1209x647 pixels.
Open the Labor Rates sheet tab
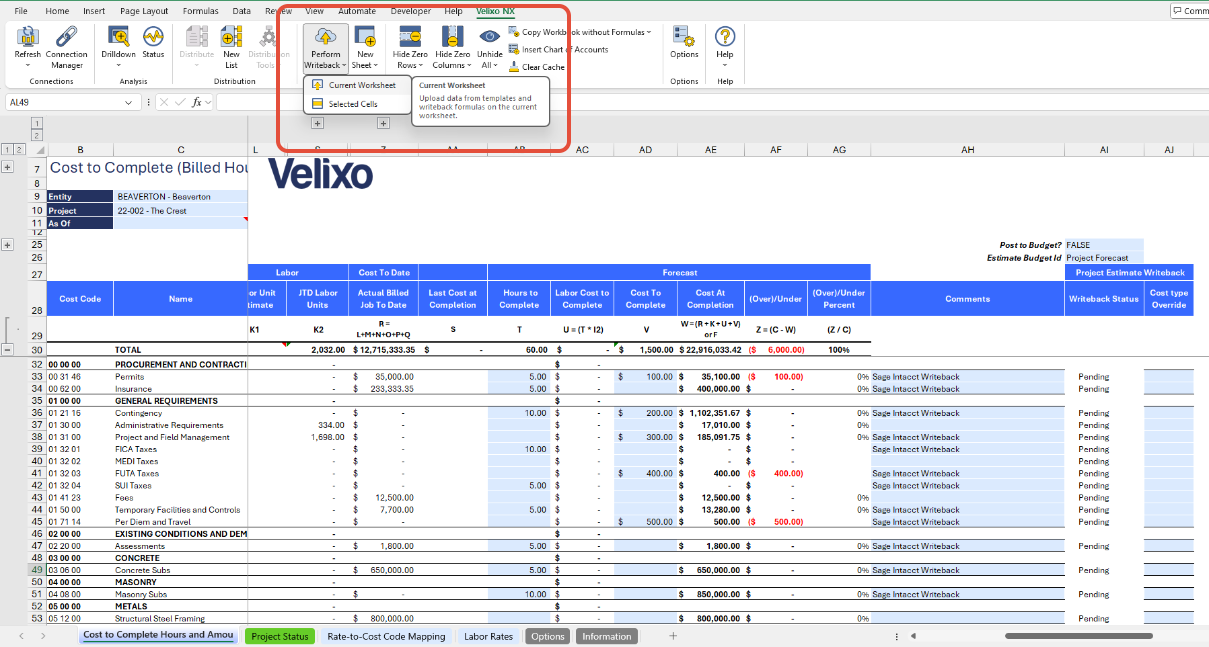(488, 636)
